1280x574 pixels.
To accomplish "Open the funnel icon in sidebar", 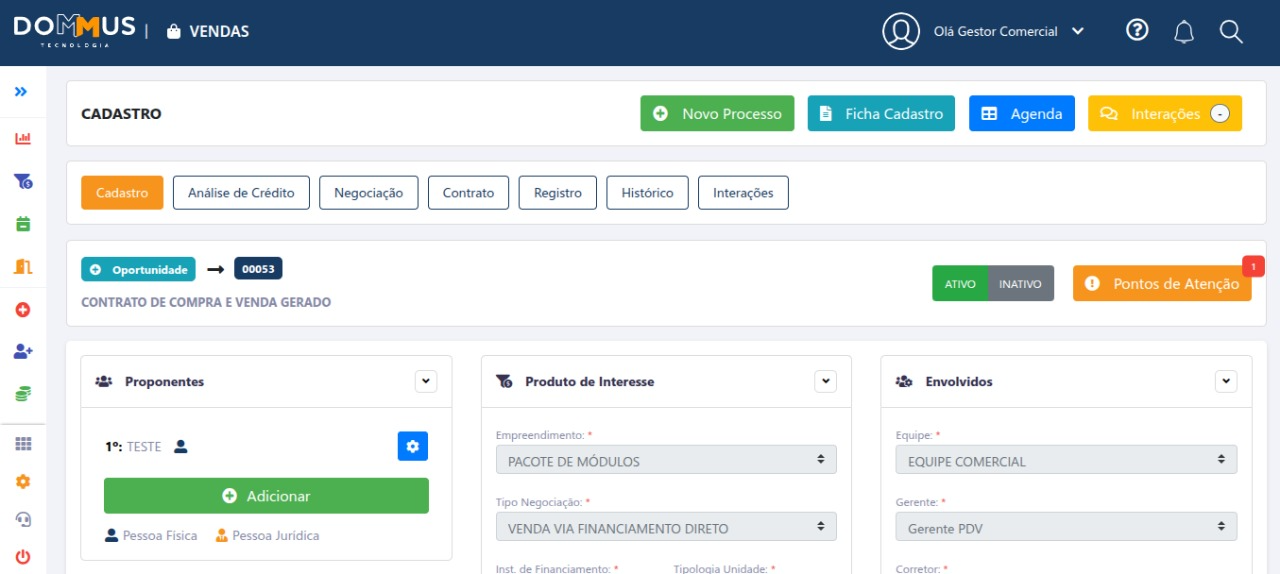I will tap(23, 181).
